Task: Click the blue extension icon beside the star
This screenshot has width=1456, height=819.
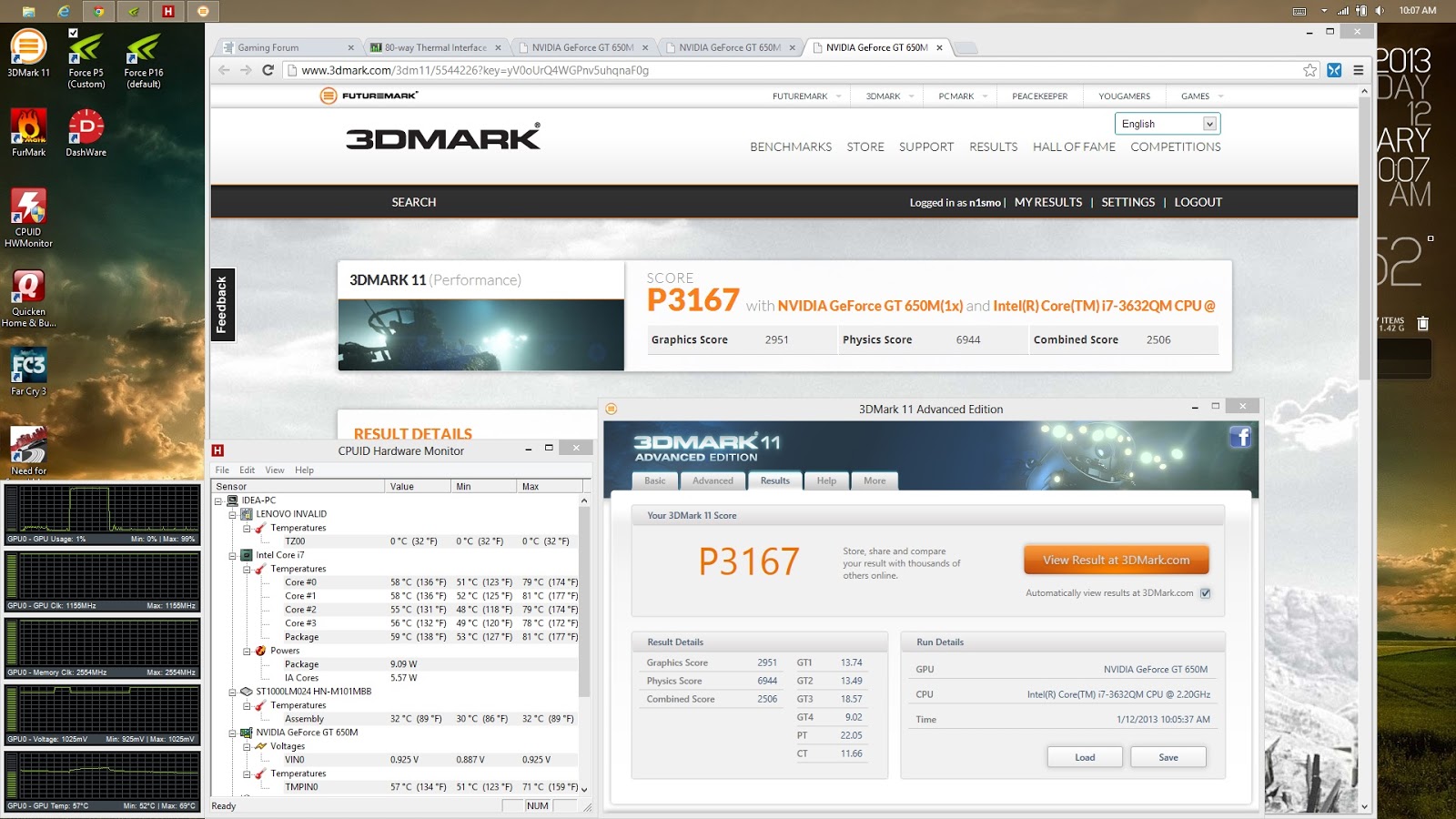Action: tap(1334, 70)
